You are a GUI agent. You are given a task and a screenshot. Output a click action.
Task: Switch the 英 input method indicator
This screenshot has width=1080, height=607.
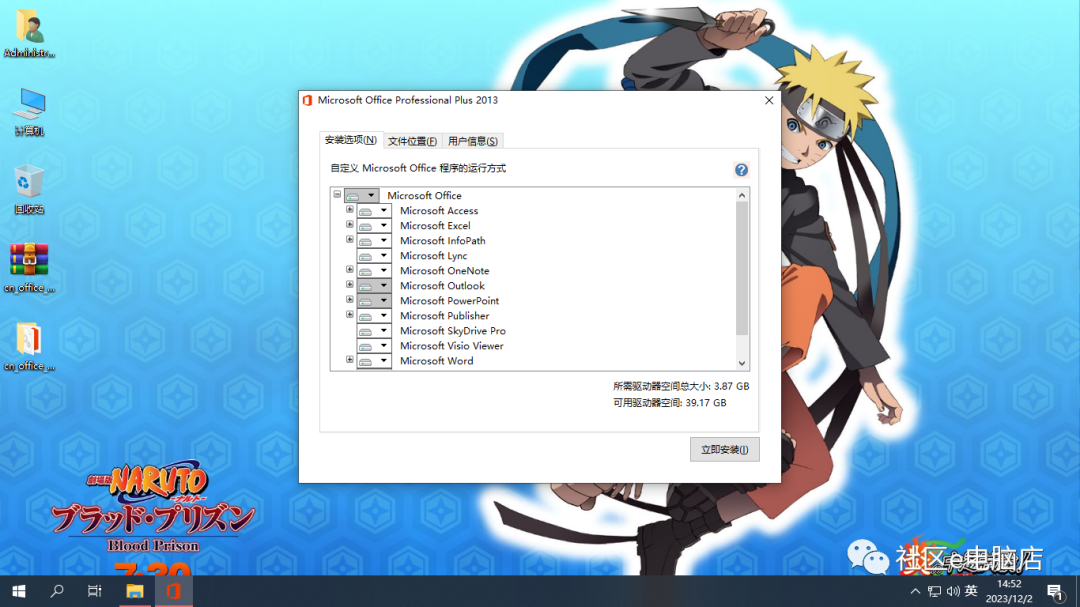[x=971, y=591]
